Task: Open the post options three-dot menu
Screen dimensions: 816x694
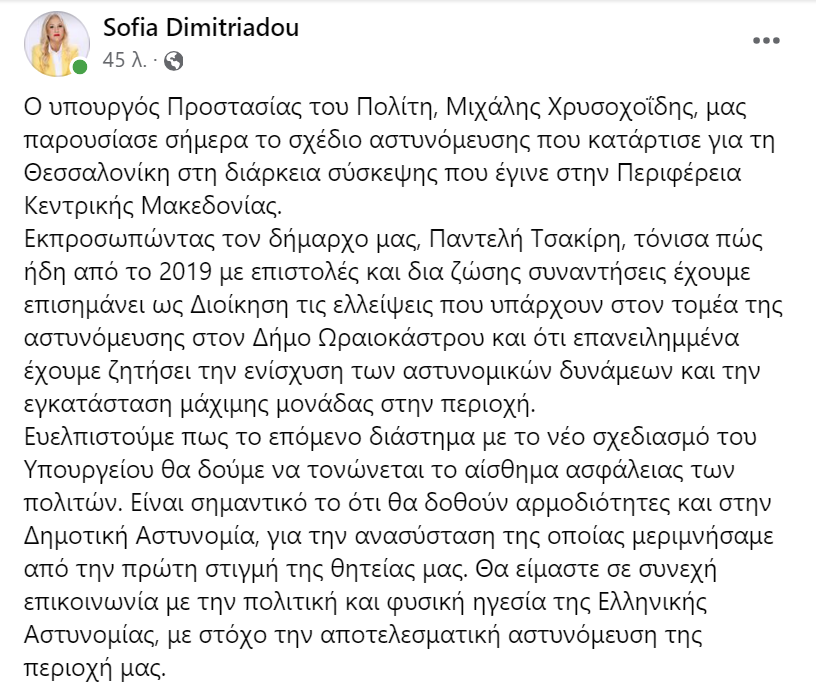Action: [765, 42]
